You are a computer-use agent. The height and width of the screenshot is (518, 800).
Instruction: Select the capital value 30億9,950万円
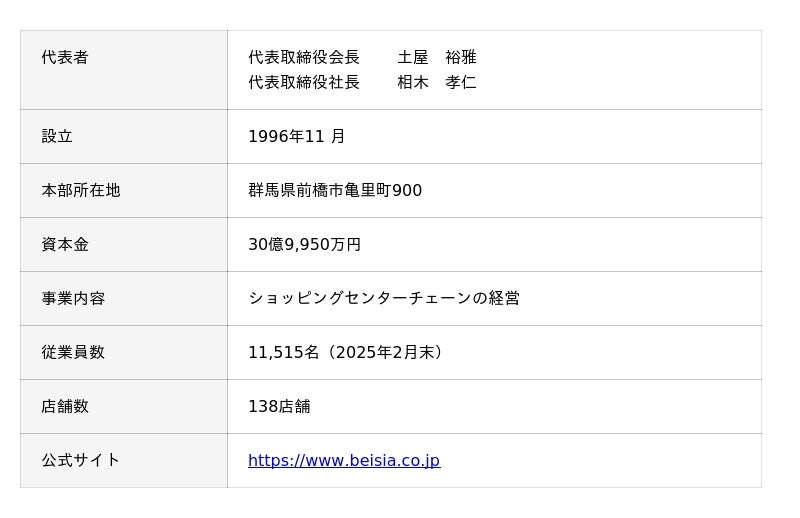(304, 244)
